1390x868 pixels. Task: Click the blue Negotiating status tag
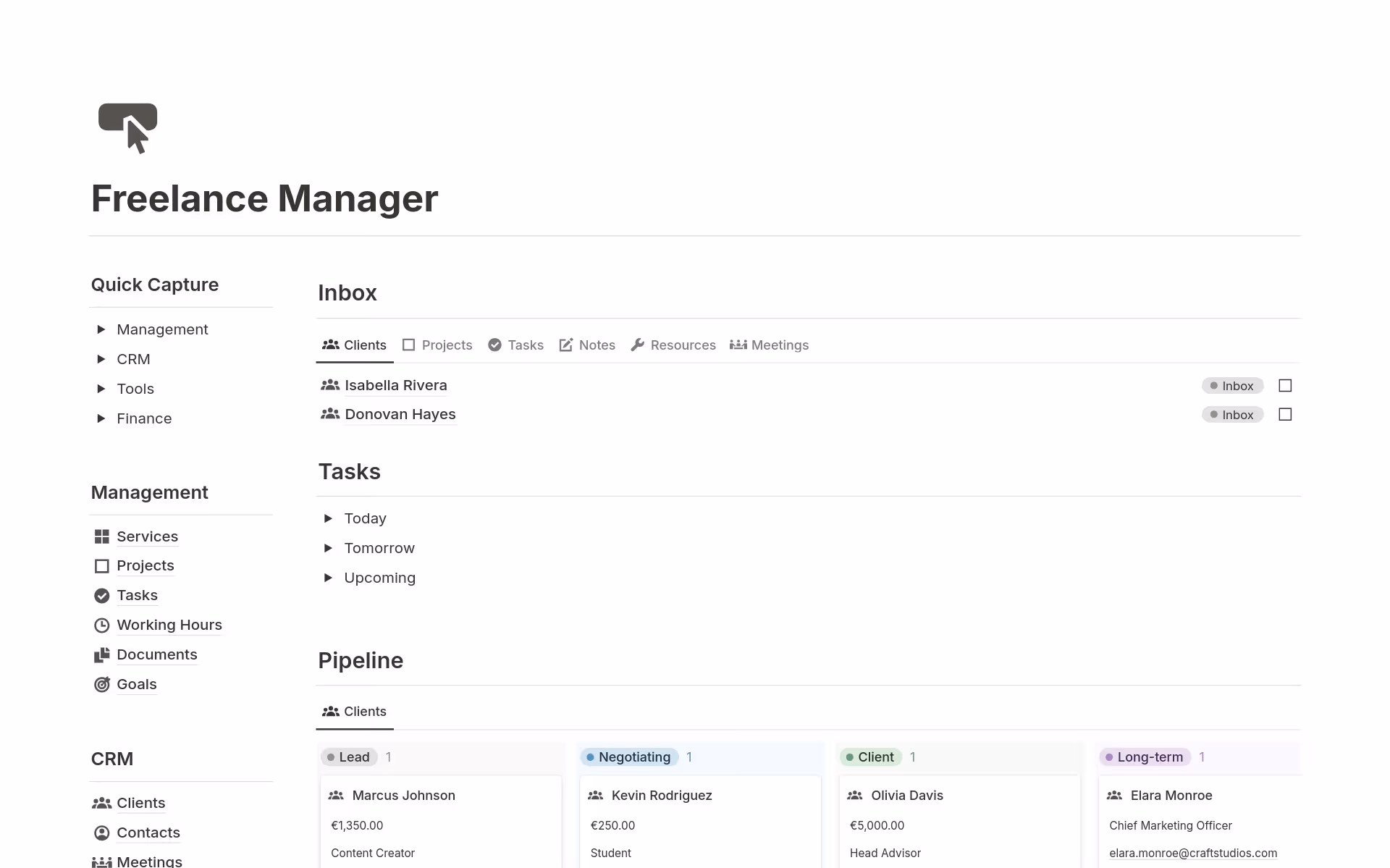coord(629,757)
